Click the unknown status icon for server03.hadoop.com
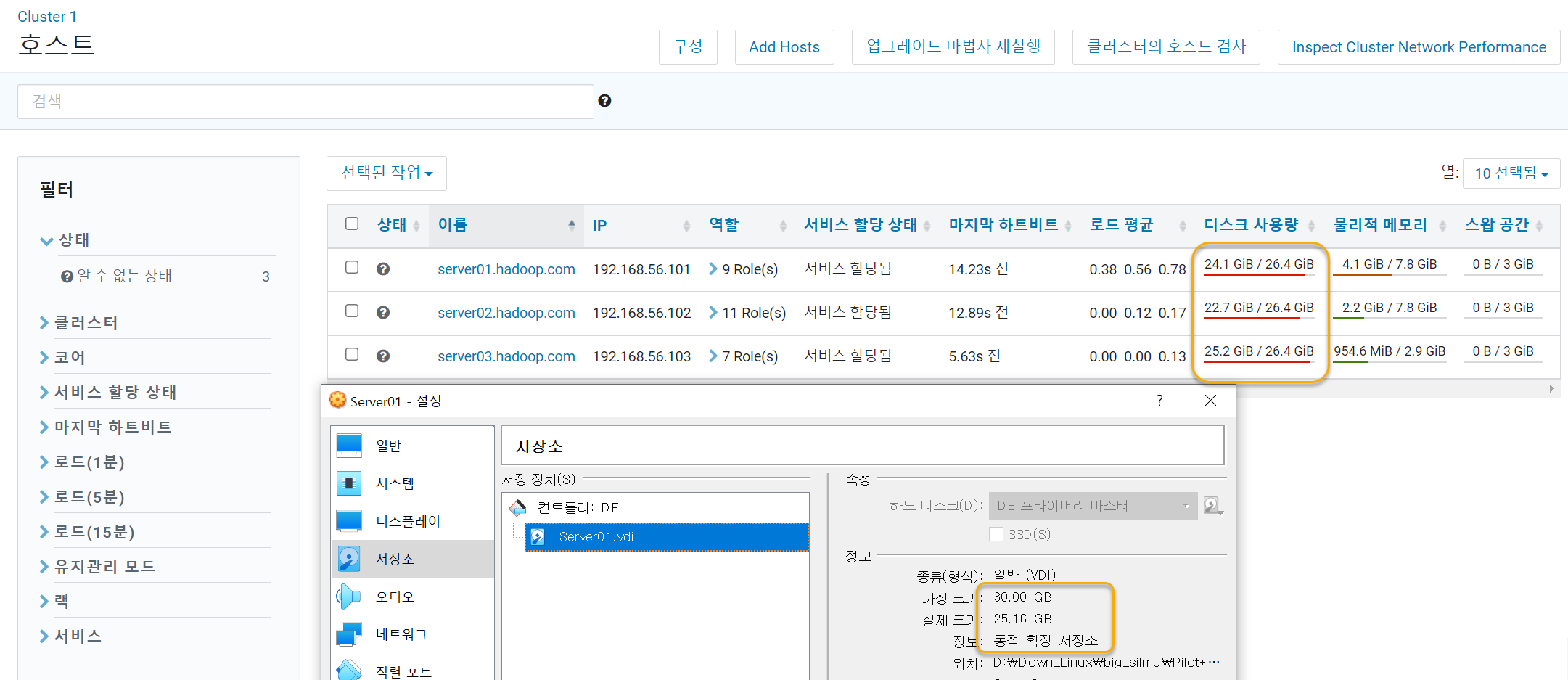The image size is (1568, 680). pos(383,356)
